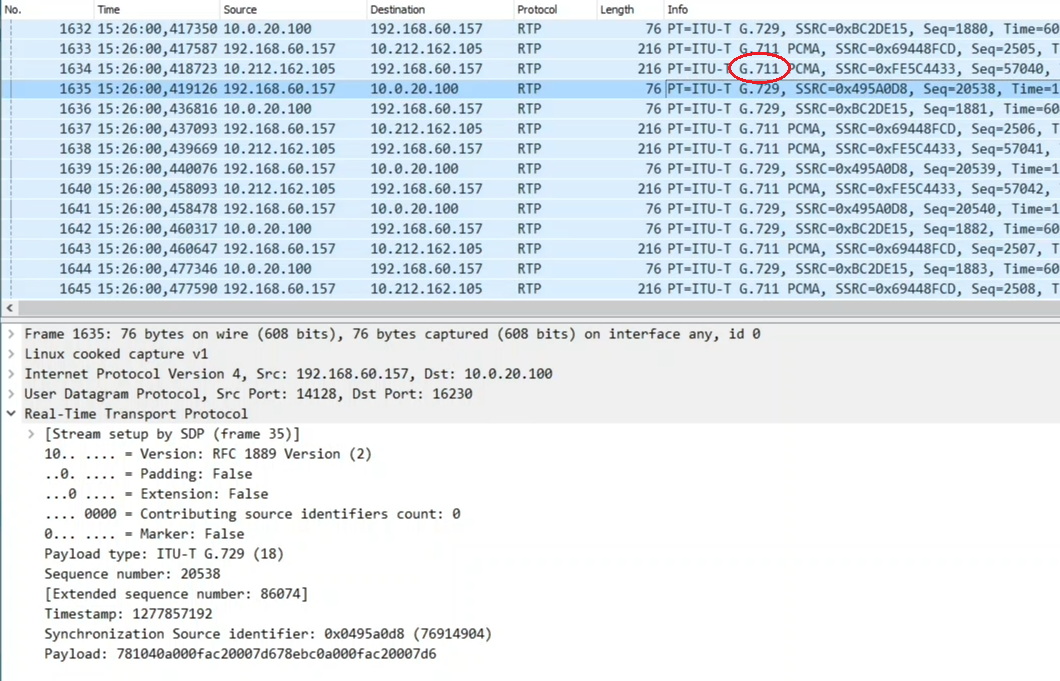Viewport: 1060px width, 681px height.
Task: Click the Destination column header
Action: coord(440,9)
